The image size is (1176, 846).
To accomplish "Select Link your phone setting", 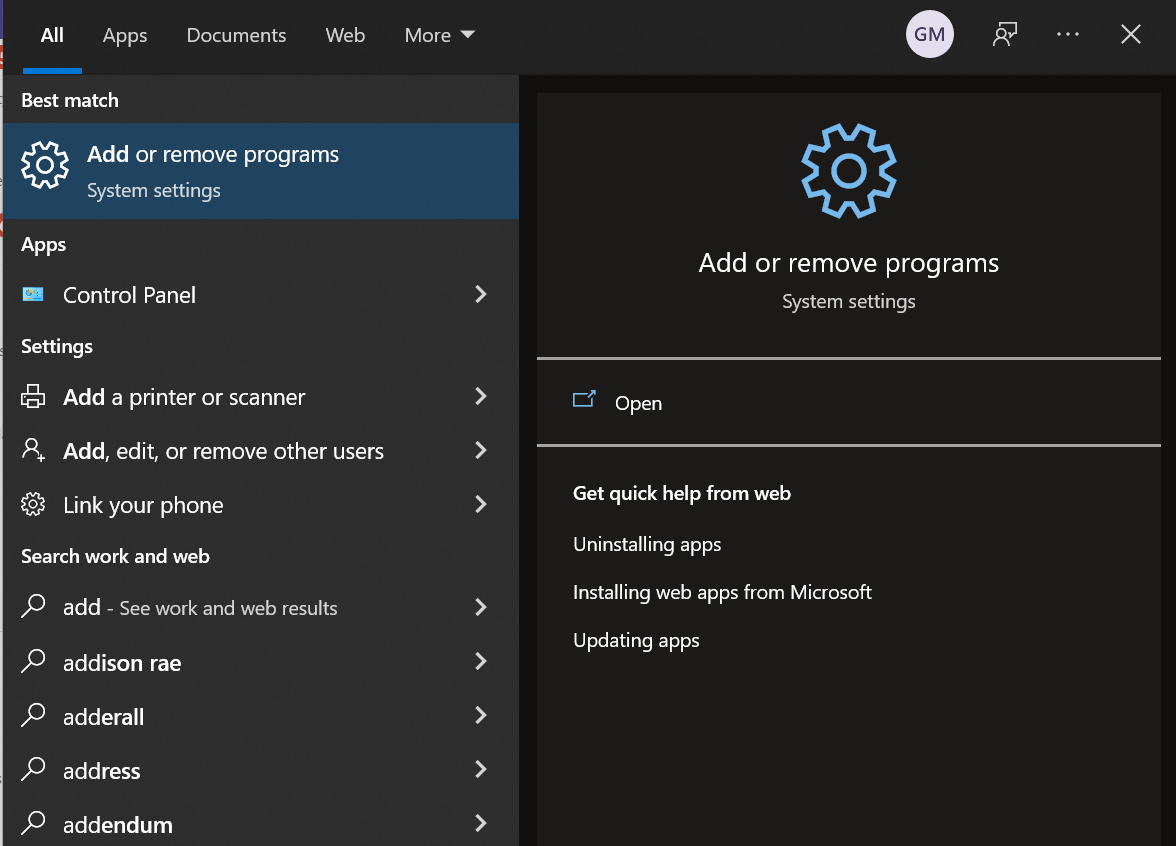I will pos(261,505).
